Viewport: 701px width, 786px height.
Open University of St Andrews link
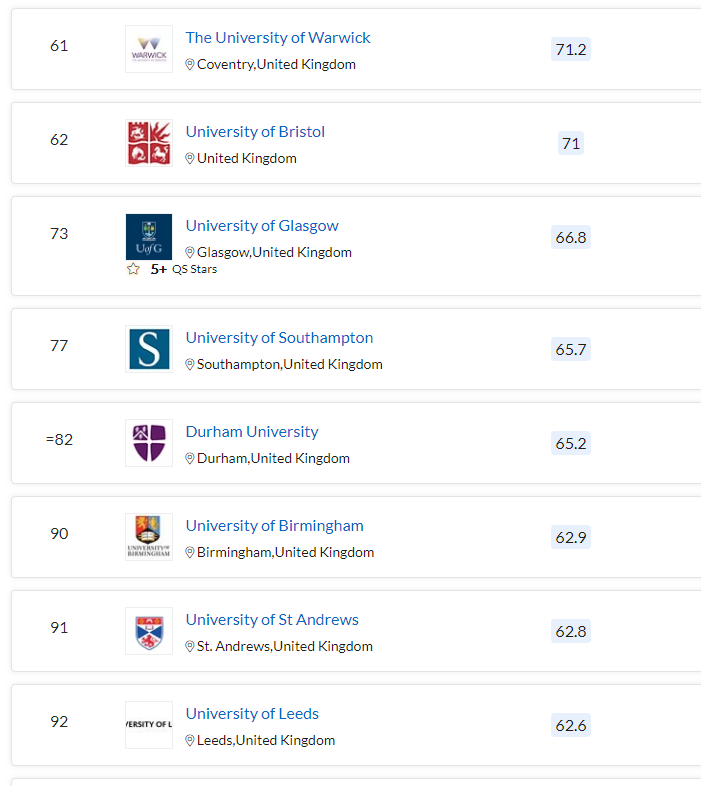(x=272, y=620)
